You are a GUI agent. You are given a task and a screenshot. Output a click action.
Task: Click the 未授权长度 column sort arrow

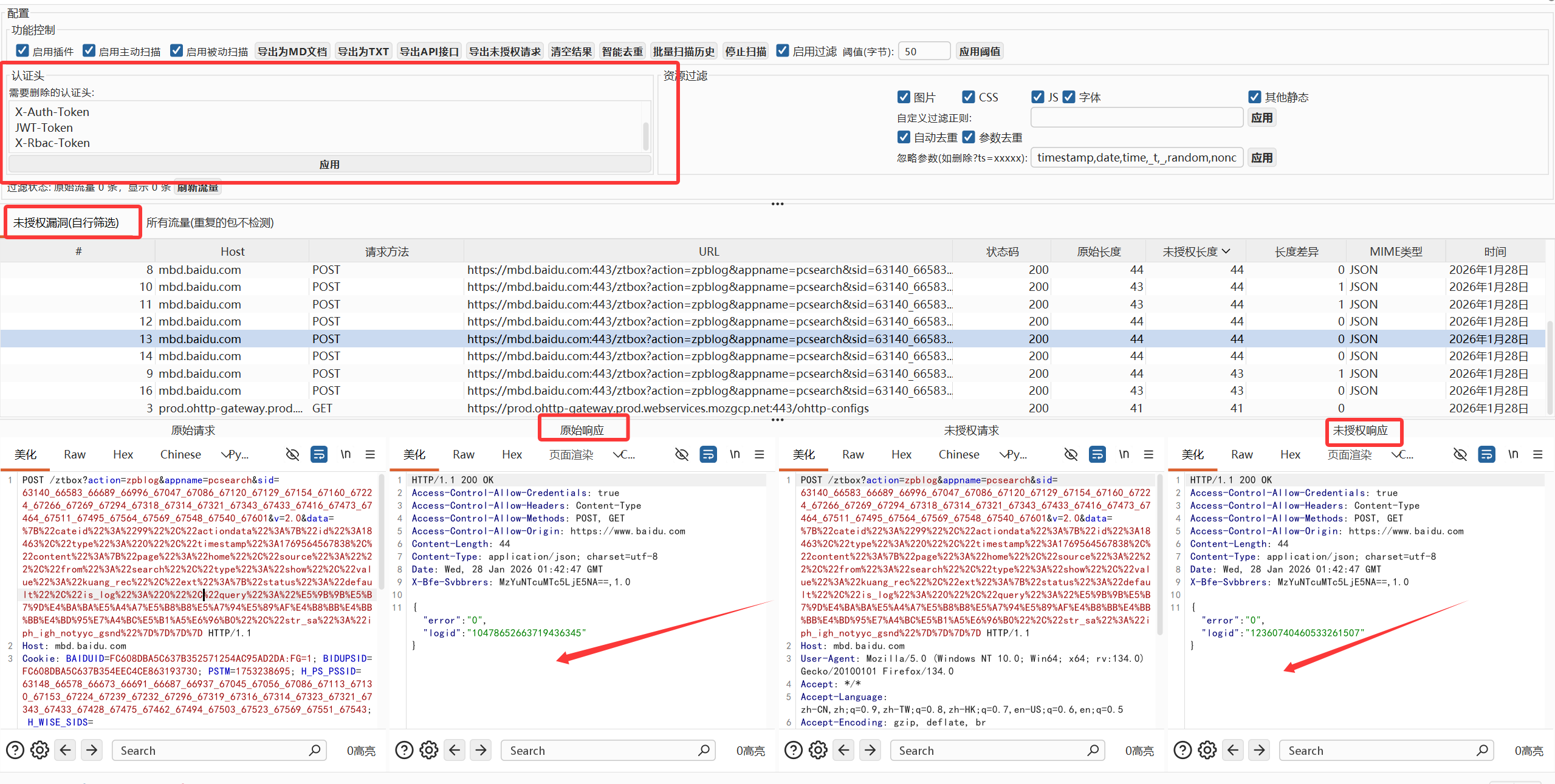click(1226, 251)
